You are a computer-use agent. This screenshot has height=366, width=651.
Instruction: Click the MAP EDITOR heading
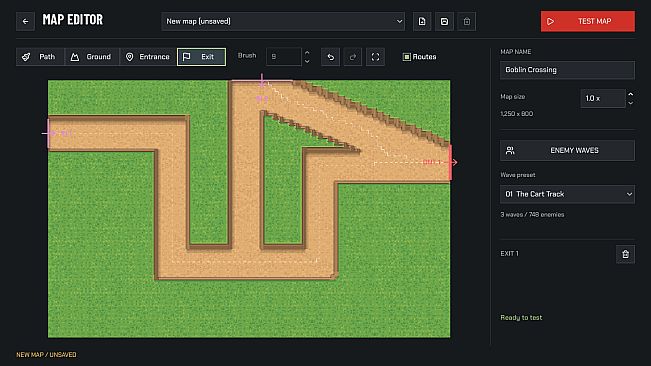coord(73,20)
